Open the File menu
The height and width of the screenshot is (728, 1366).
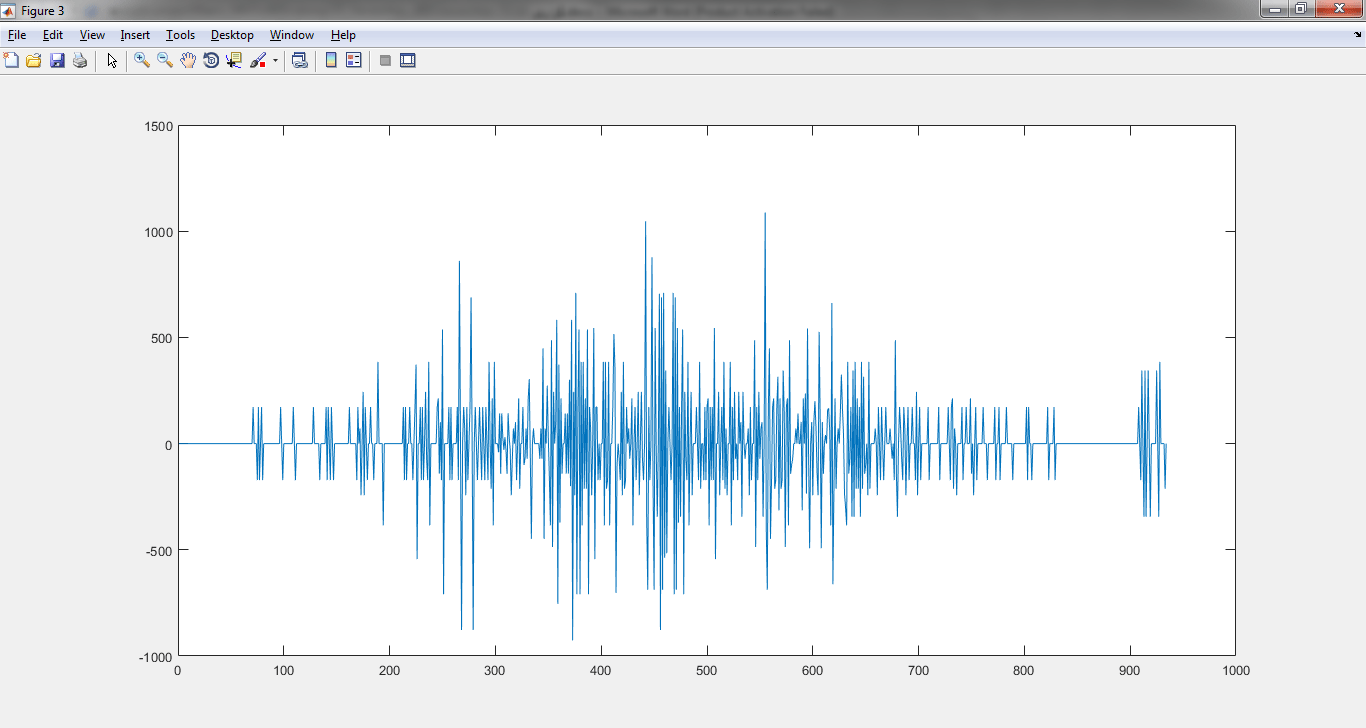coord(17,35)
